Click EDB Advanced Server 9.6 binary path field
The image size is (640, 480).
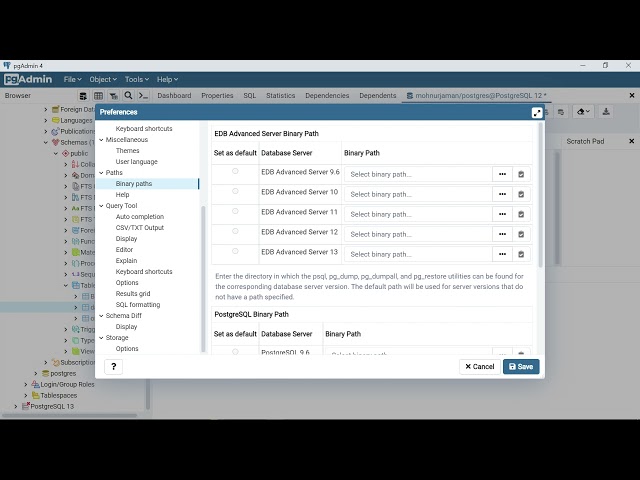point(418,174)
